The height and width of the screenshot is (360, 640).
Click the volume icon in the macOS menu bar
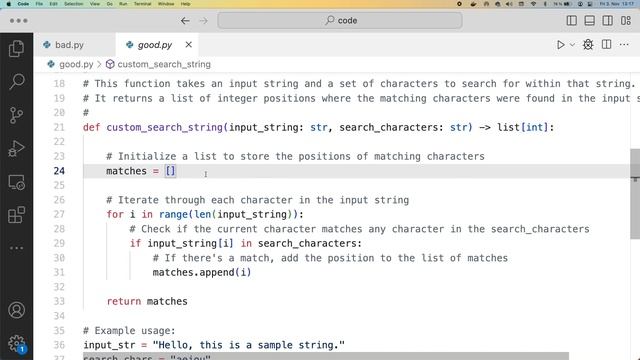pos(509,4)
